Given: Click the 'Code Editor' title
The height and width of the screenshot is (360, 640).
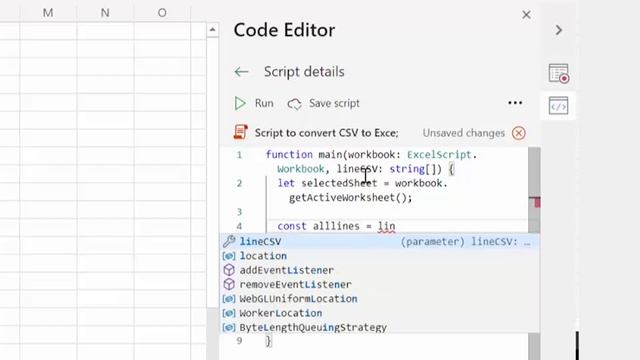Looking at the screenshot, I should (284, 30).
